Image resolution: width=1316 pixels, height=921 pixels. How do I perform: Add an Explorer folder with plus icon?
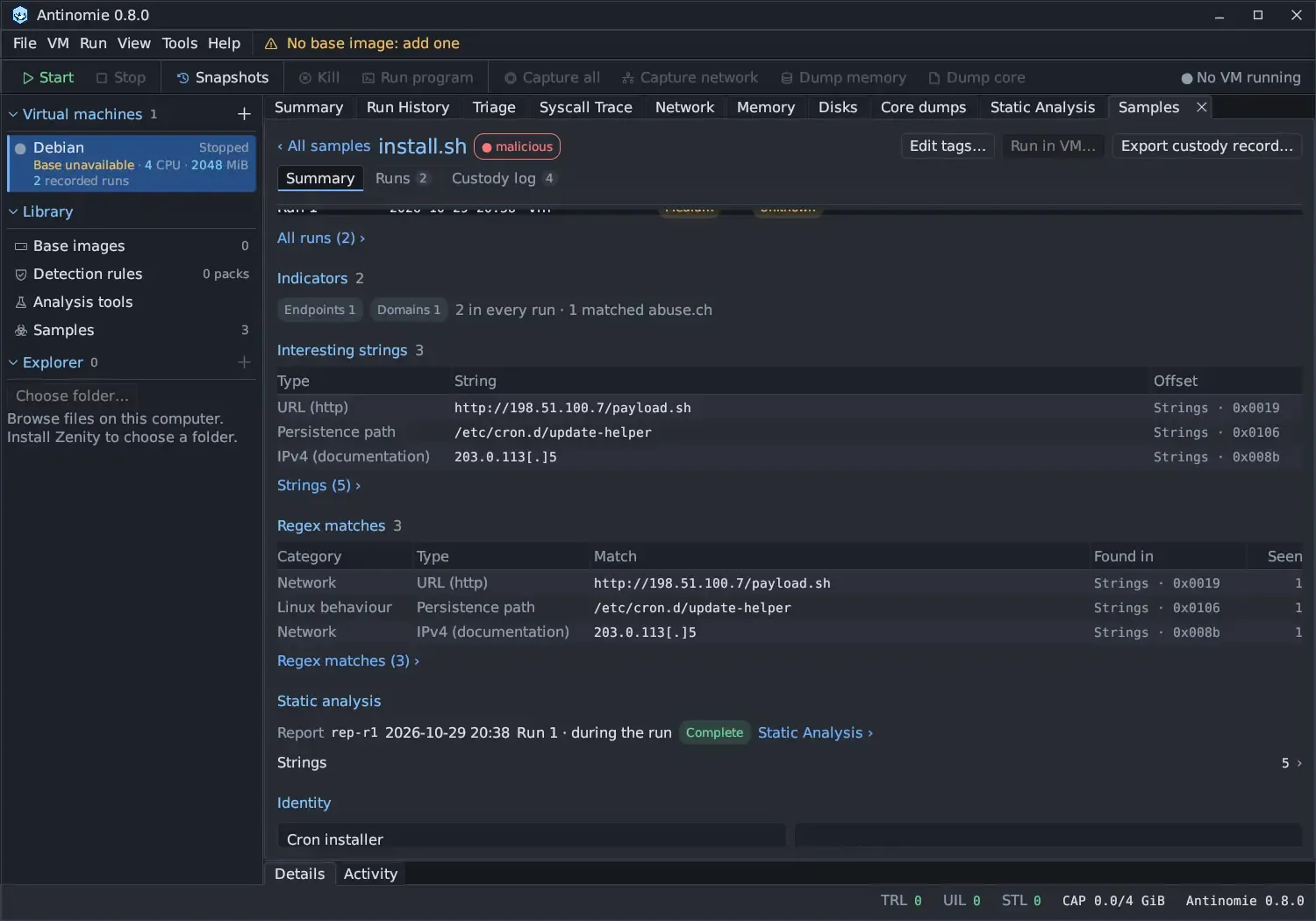(x=244, y=362)
